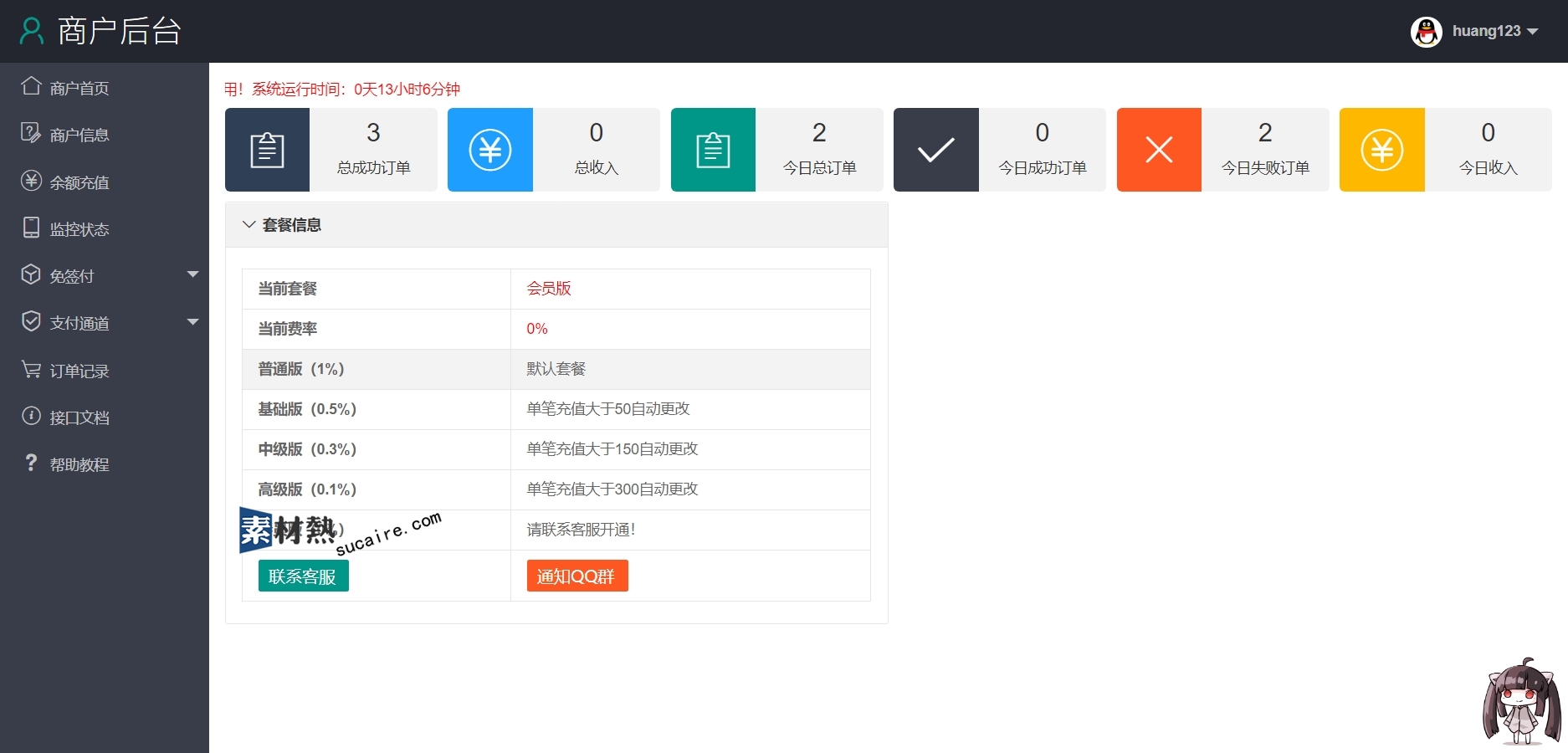Click the cube icon beside 免签付
The width and height of the screenshot is (1568, 753).
(x=31, y=274)
